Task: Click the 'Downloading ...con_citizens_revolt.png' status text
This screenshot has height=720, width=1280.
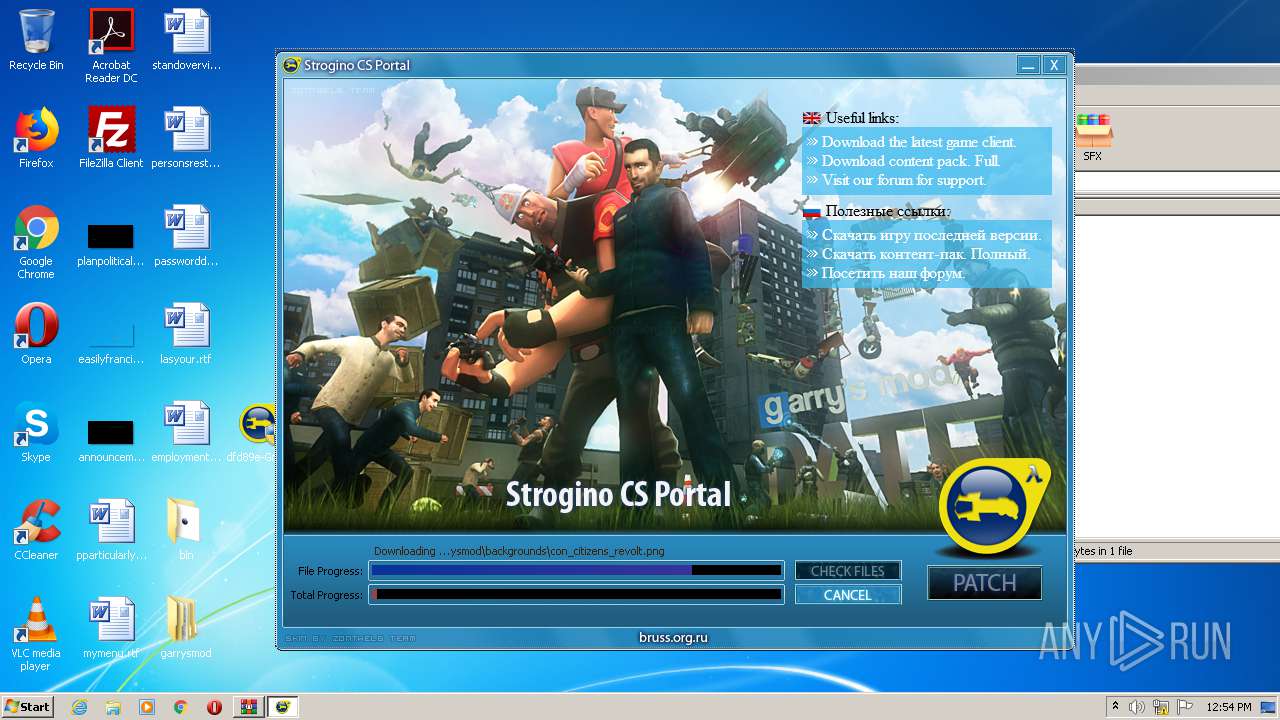Action: tap(519, 551)
